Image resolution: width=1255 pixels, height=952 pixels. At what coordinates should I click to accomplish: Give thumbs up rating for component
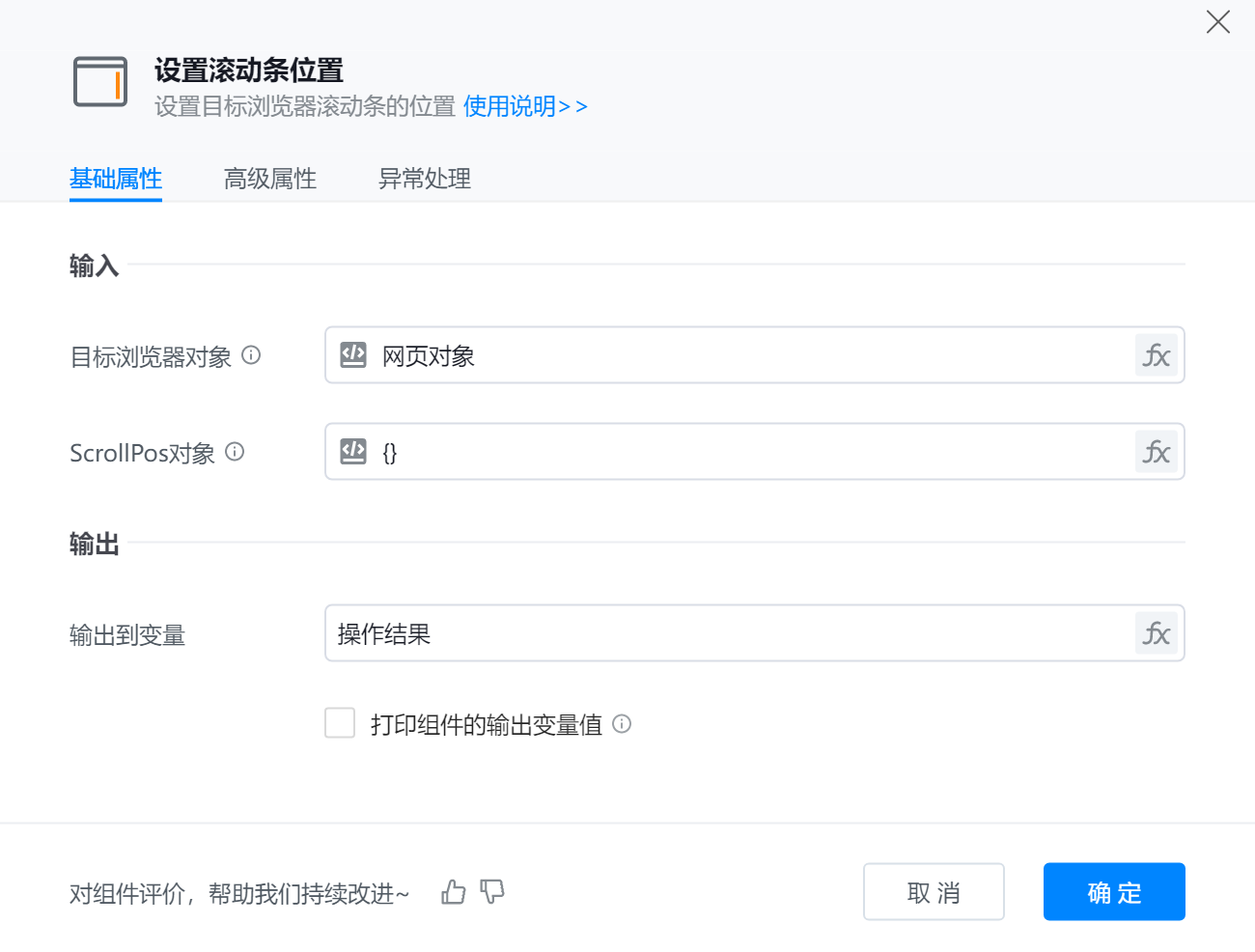[453, 892]
